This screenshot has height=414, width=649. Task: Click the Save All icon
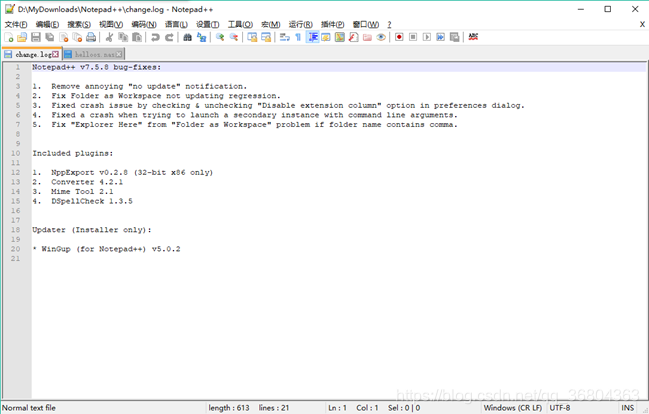(50, 38)
